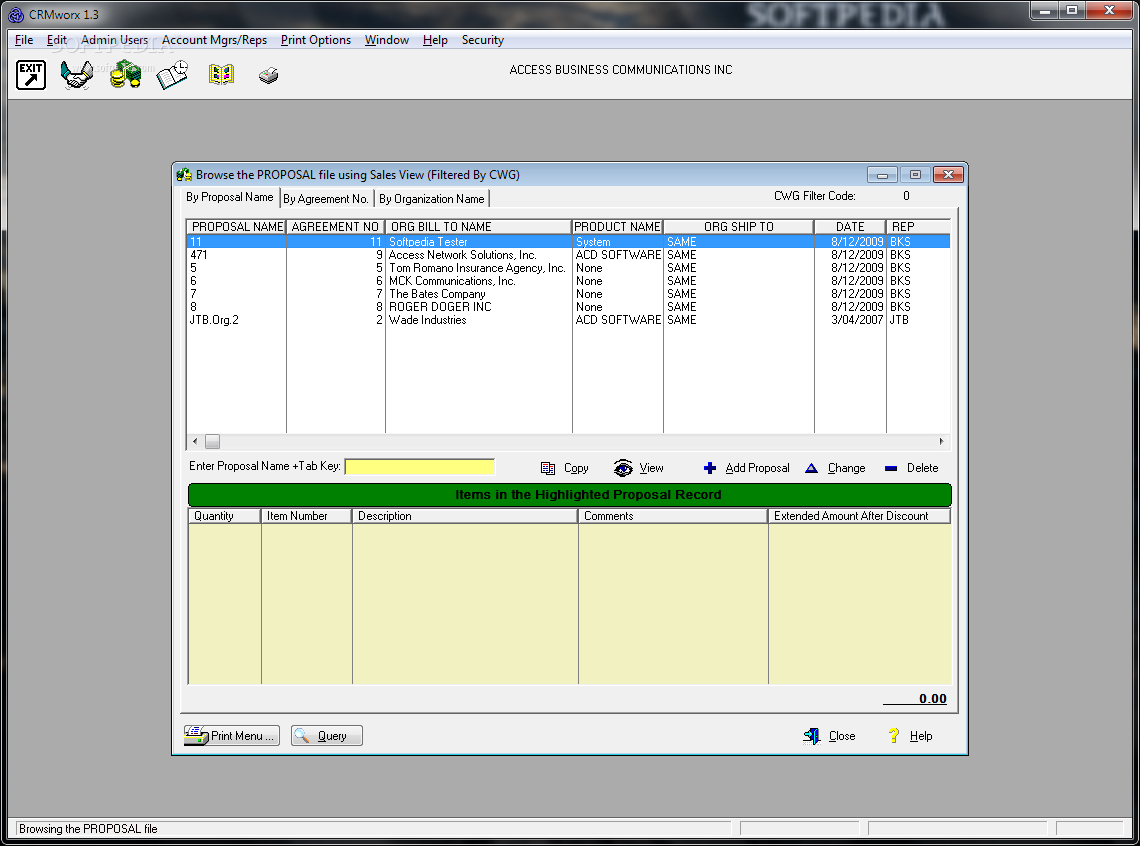This screenshot has height=846, width=1140.
Task: Click the horizontal scrollbar thumb in proposal list
Action: [x=212, y=441]
